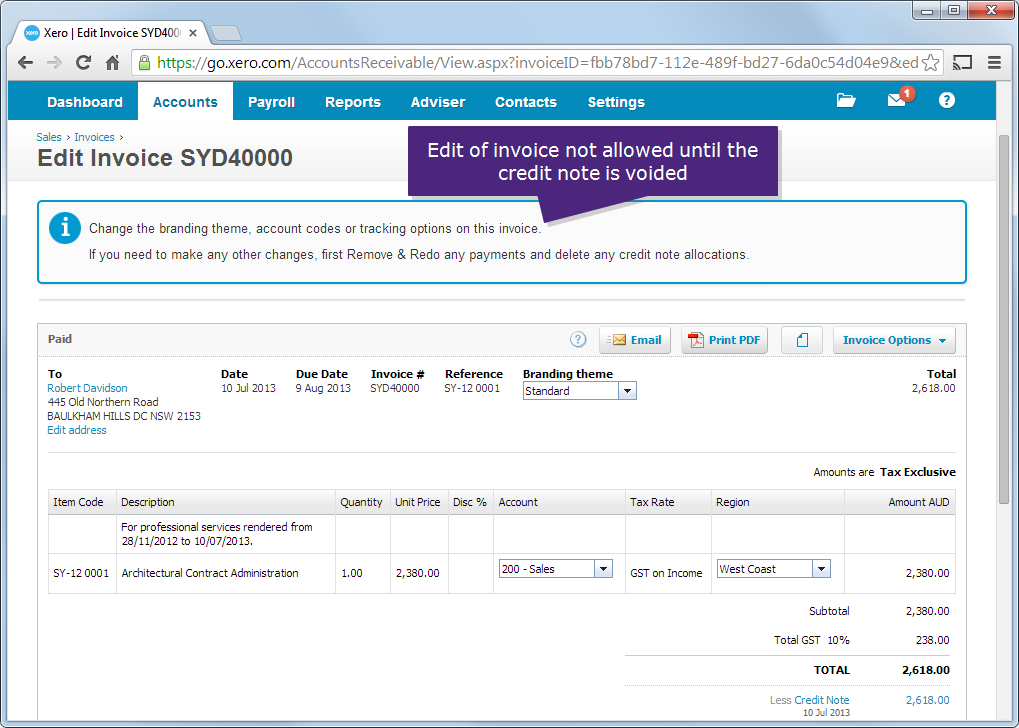Screen dimensions: 1019x728
Task: Bookmark the page using the star icon
Action: tap(929, 61)
